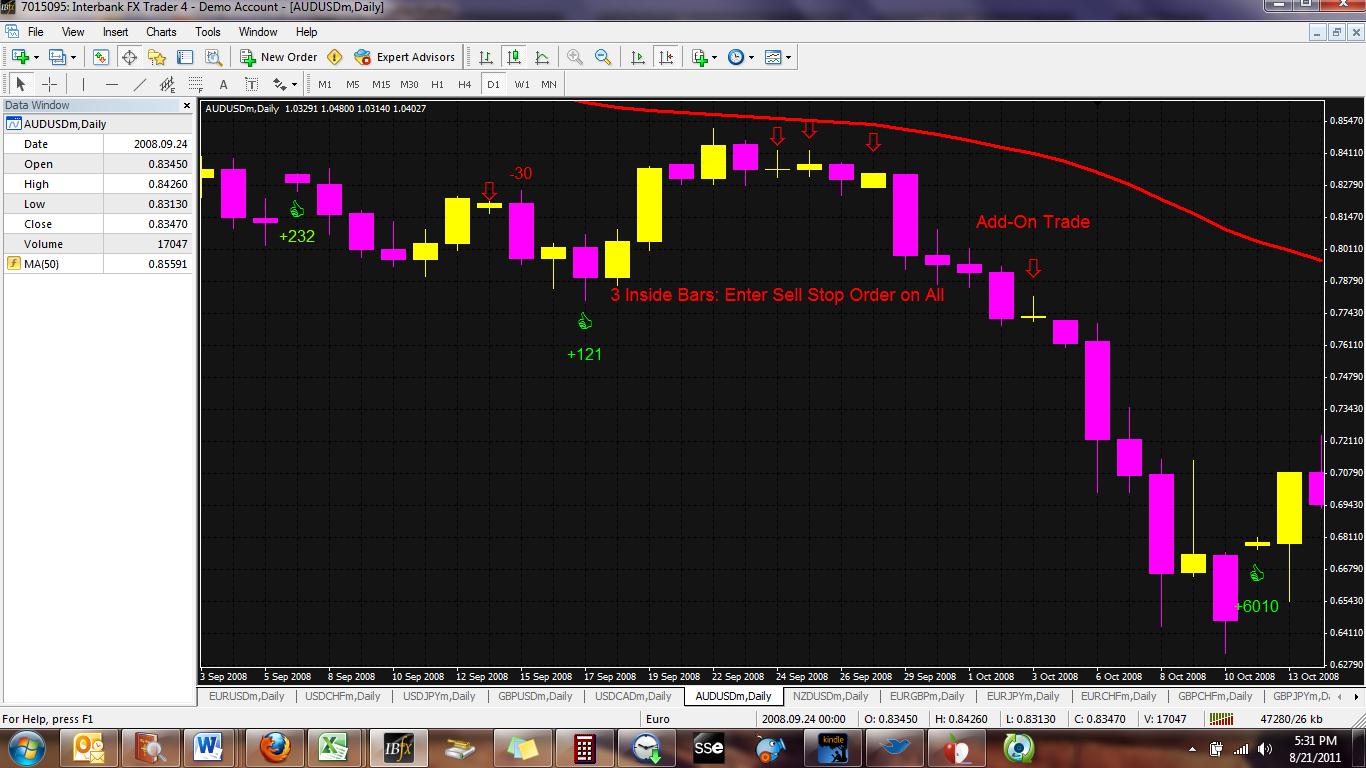Open the Indicators list icon
The height and width of the screenshot is (768, 1366).
(699, 57)
